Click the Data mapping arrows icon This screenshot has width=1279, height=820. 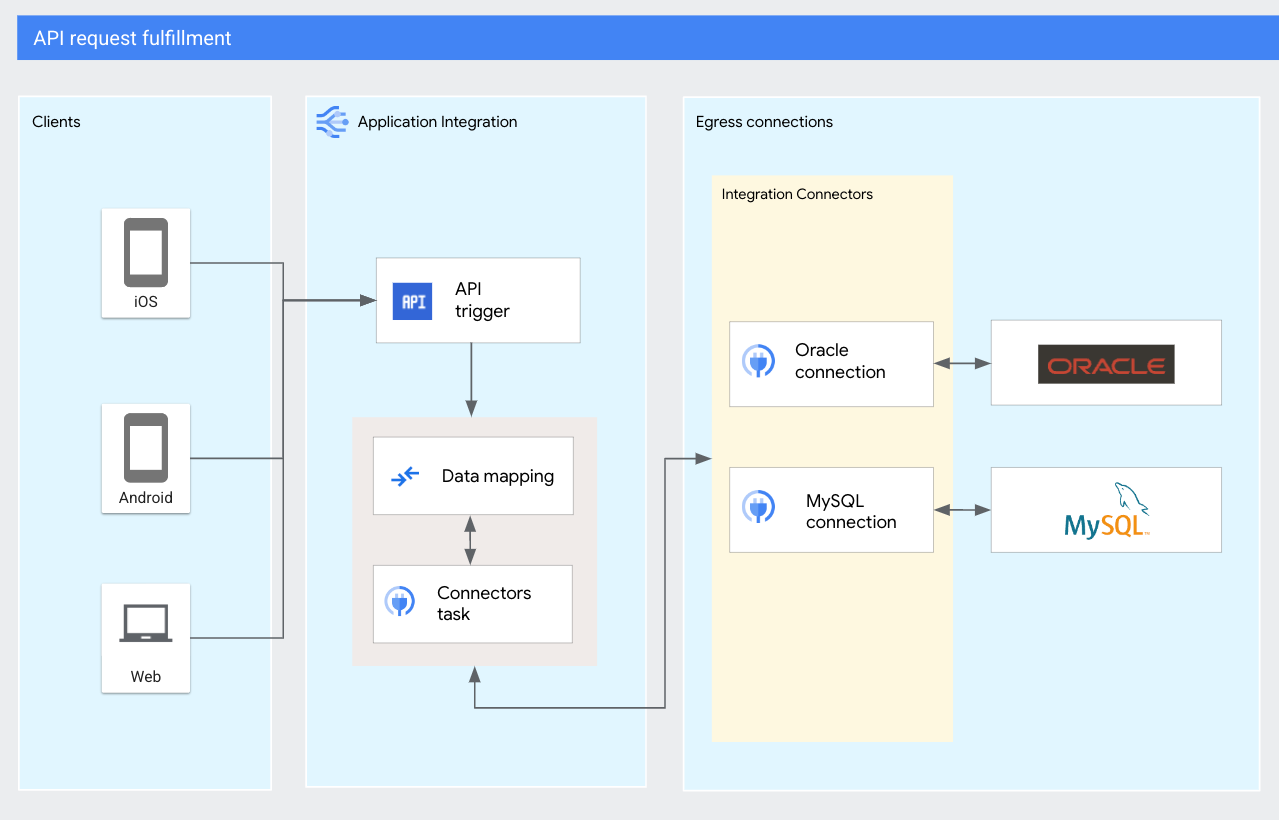click(403, 476)
